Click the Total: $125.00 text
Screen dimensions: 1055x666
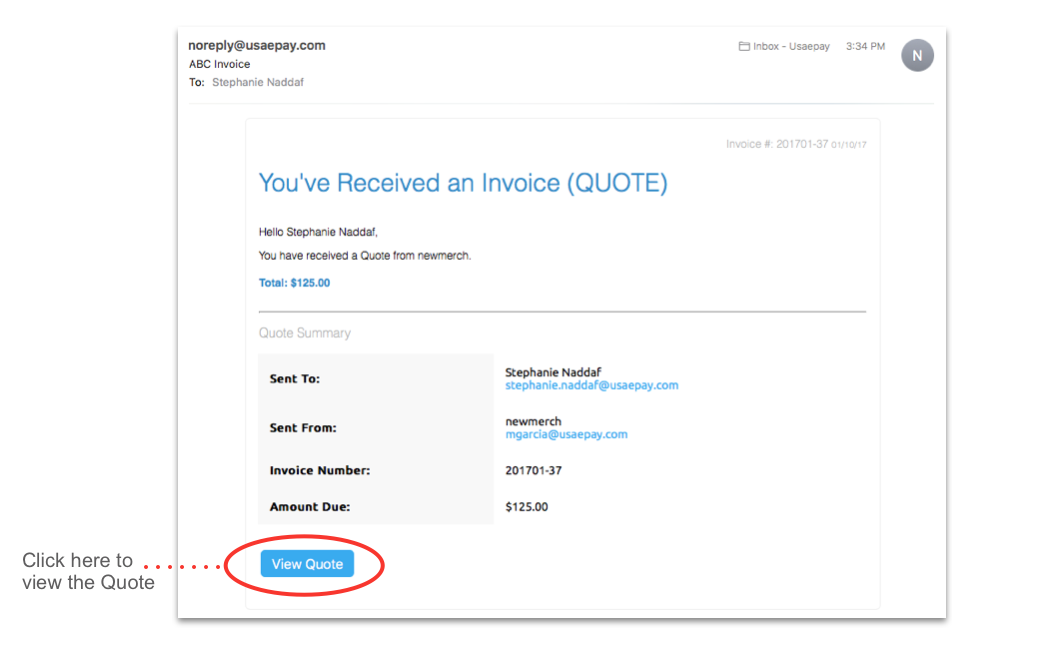pyautogui.click(x=293, y=282)
